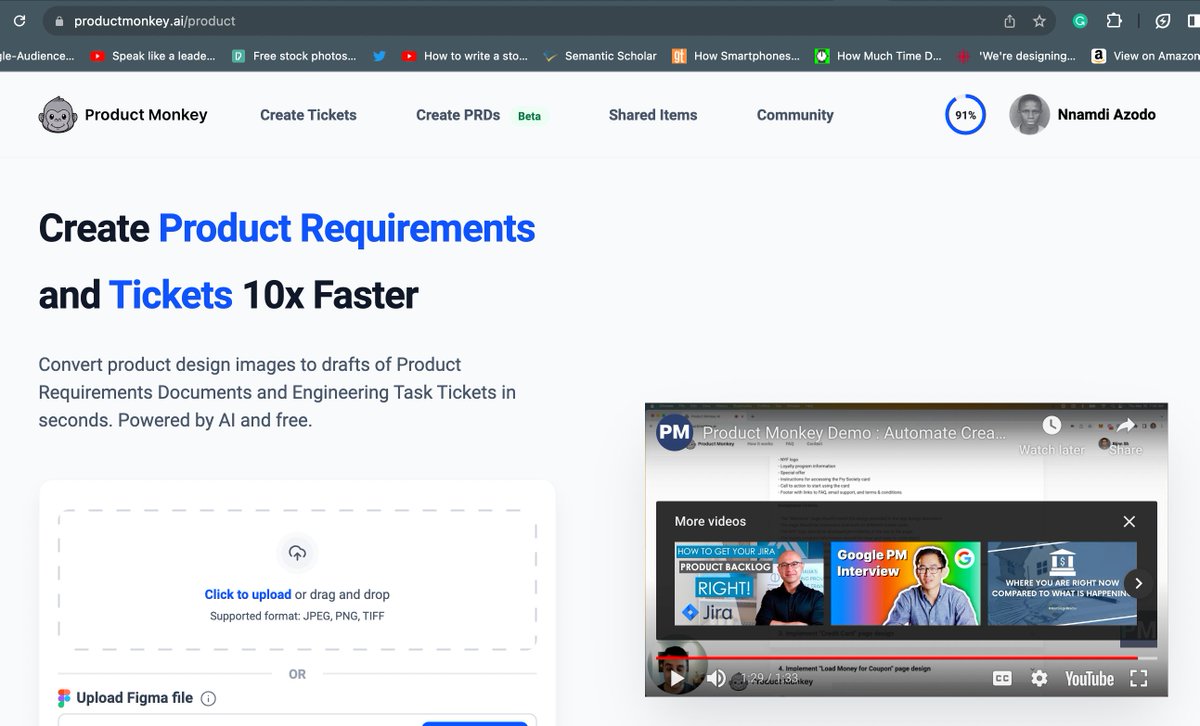Open Free stock photos bookmark
This screenshot has height=726, width=1200.
(x=294, y=56)
